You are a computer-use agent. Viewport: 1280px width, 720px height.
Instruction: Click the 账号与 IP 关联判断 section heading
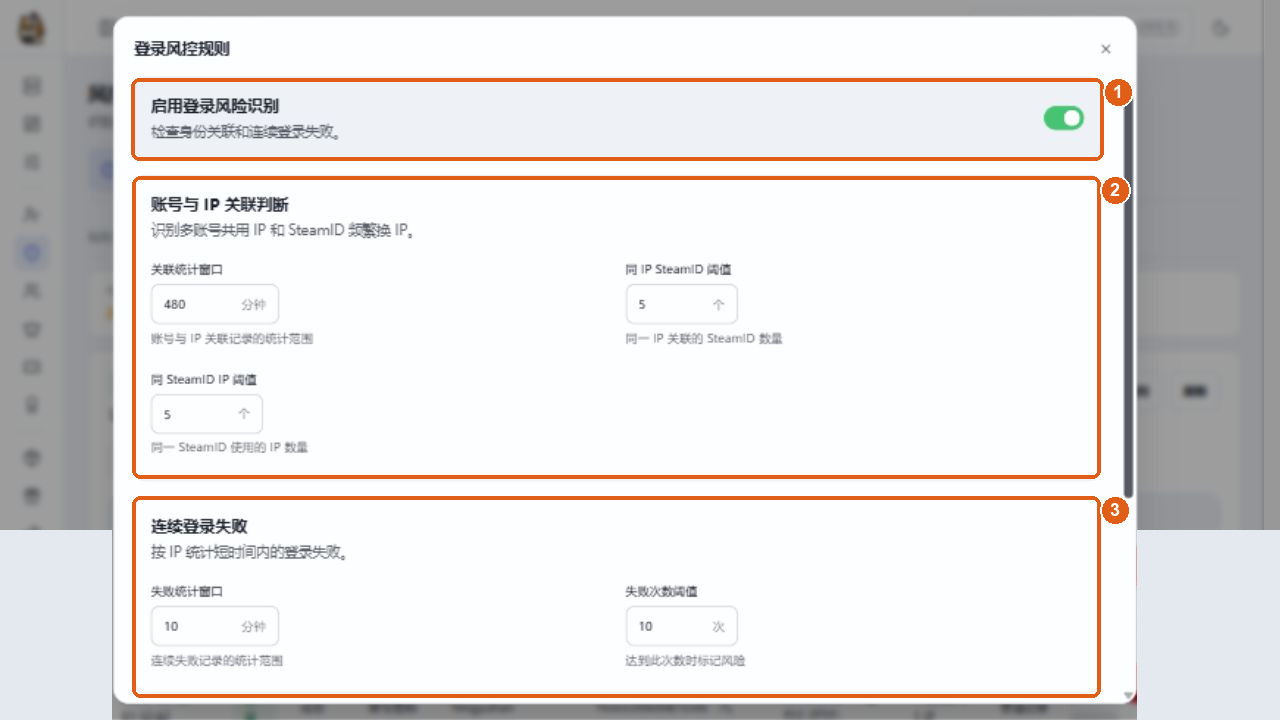220,205
